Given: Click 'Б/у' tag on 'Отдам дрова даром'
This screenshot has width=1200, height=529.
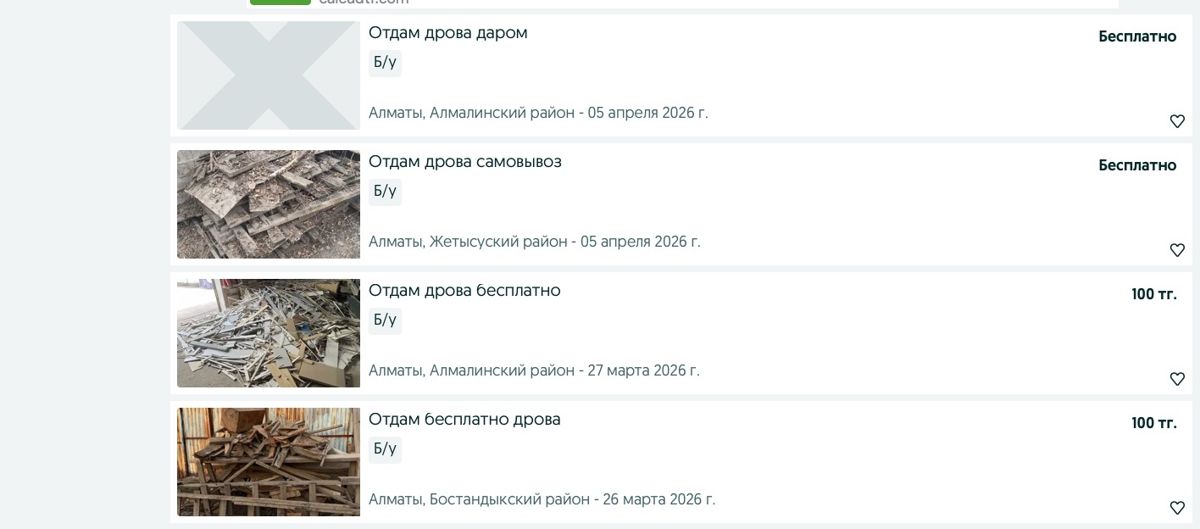Looking at the screenshot, I should 385,62.
